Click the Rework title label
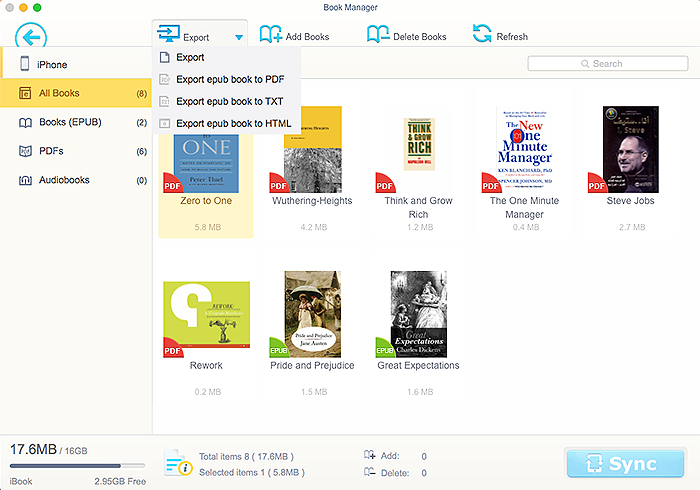This screenshot has width=700, height=490. 206,365
